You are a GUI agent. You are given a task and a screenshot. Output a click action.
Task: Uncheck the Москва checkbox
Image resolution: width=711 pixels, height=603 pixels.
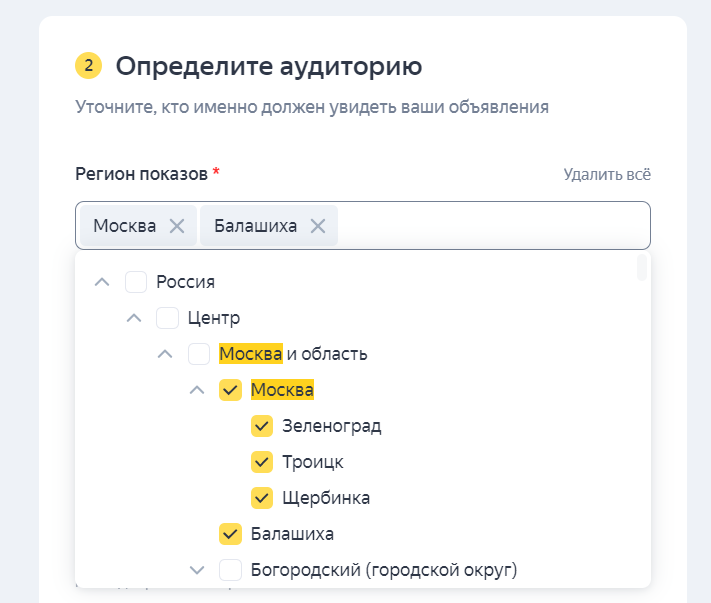pos(231,390)
